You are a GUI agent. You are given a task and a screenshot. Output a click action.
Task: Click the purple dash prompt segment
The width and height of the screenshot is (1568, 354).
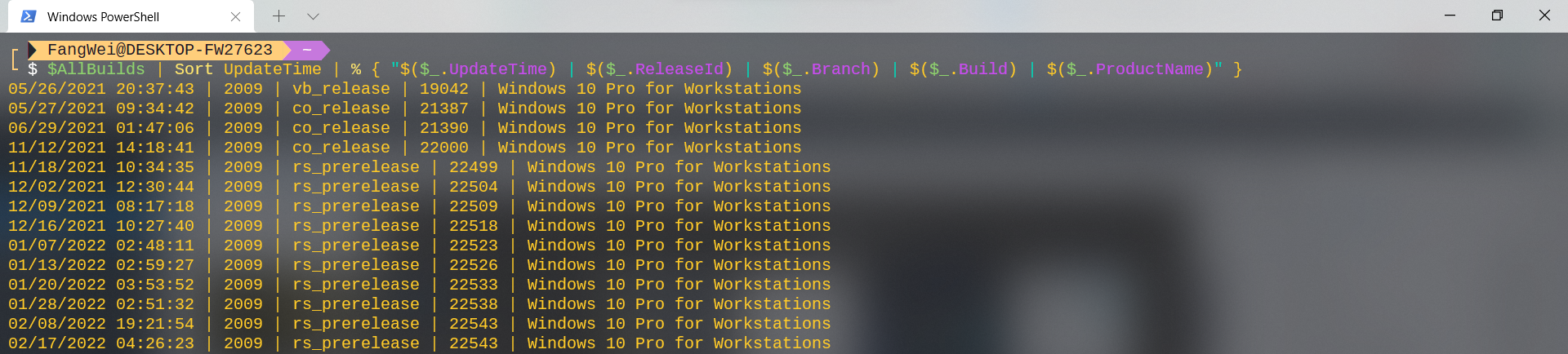[308, 50]
